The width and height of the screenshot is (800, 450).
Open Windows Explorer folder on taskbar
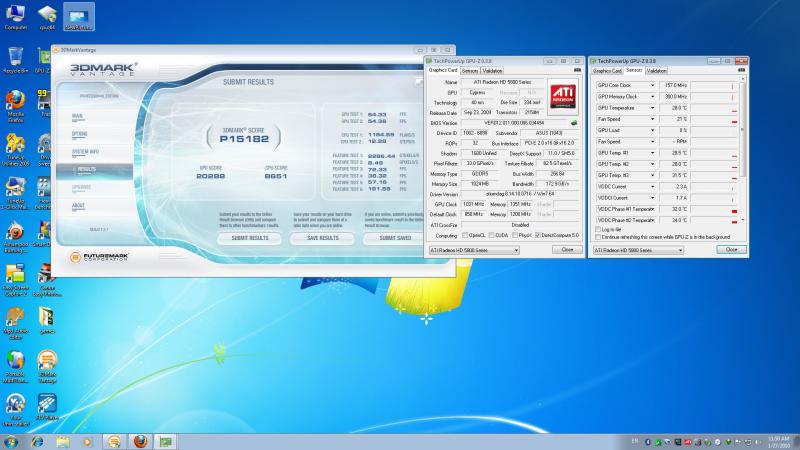pyautogui.click(x=63, y=441)
